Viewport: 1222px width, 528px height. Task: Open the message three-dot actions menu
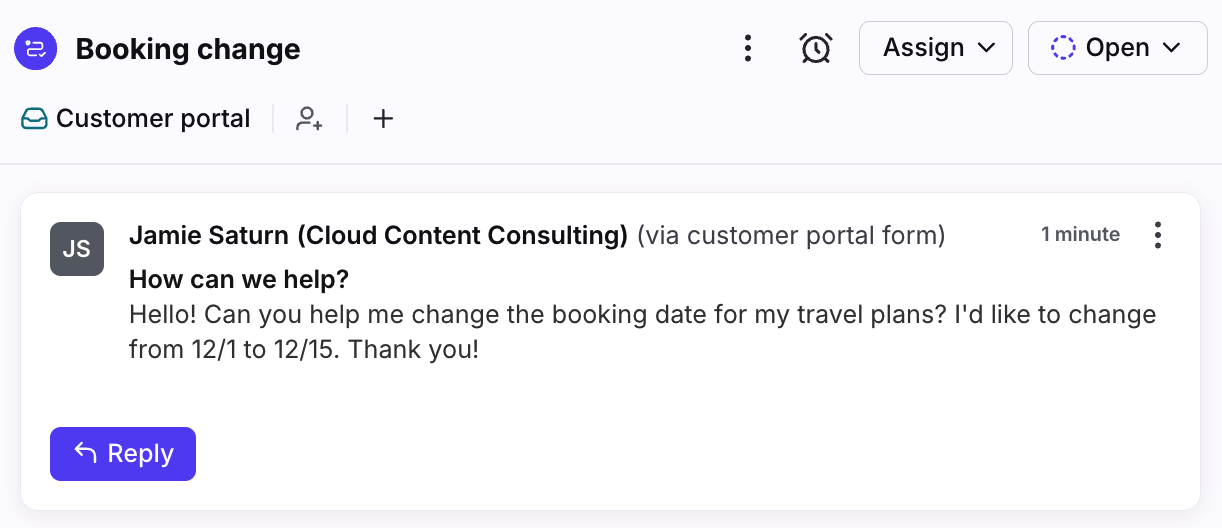click(1158, 235)
